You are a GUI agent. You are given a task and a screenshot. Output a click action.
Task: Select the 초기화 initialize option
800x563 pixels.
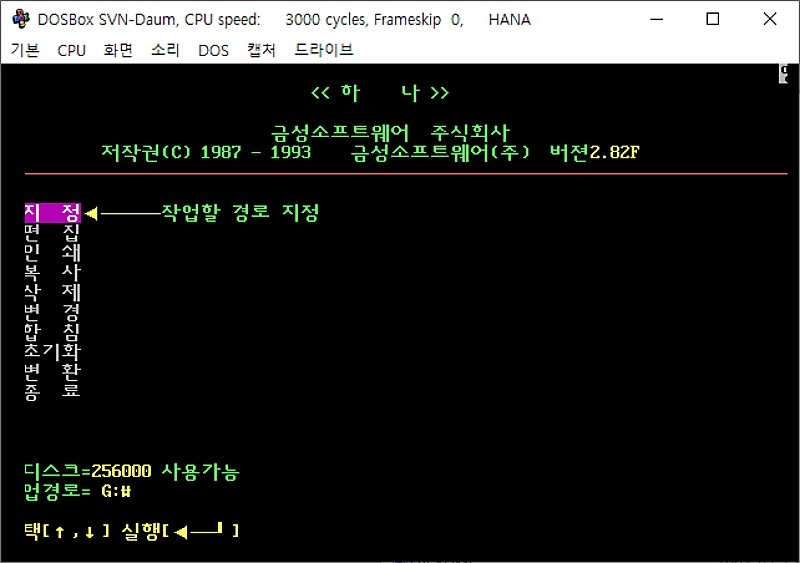[52, 351]
